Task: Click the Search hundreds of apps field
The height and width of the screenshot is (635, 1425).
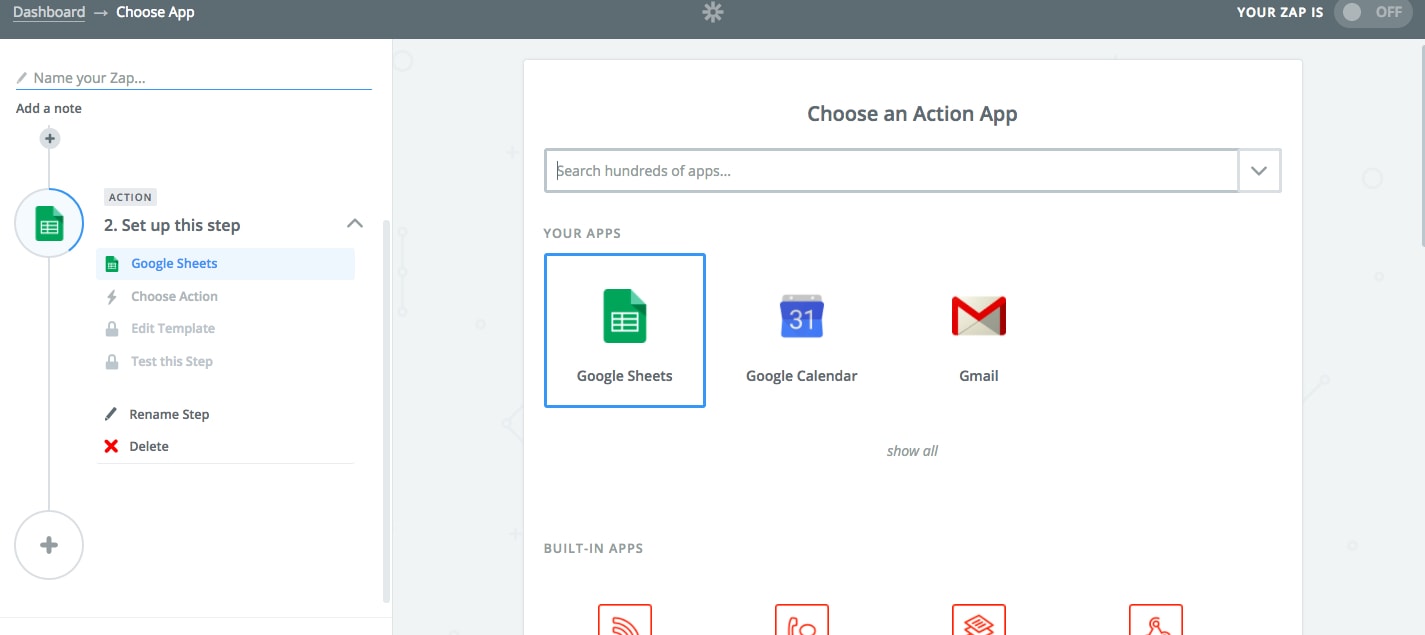Action: point(892,171)
